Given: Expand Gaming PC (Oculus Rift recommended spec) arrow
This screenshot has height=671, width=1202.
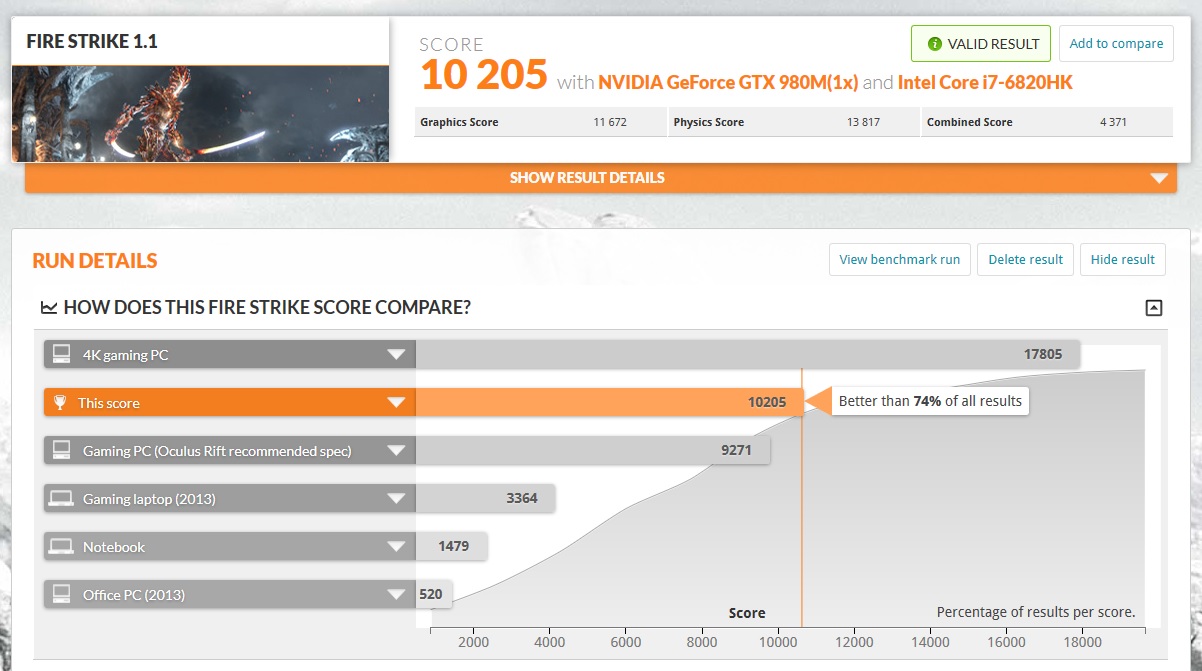Looking at the screenshot, I should [x=396, y=450].
